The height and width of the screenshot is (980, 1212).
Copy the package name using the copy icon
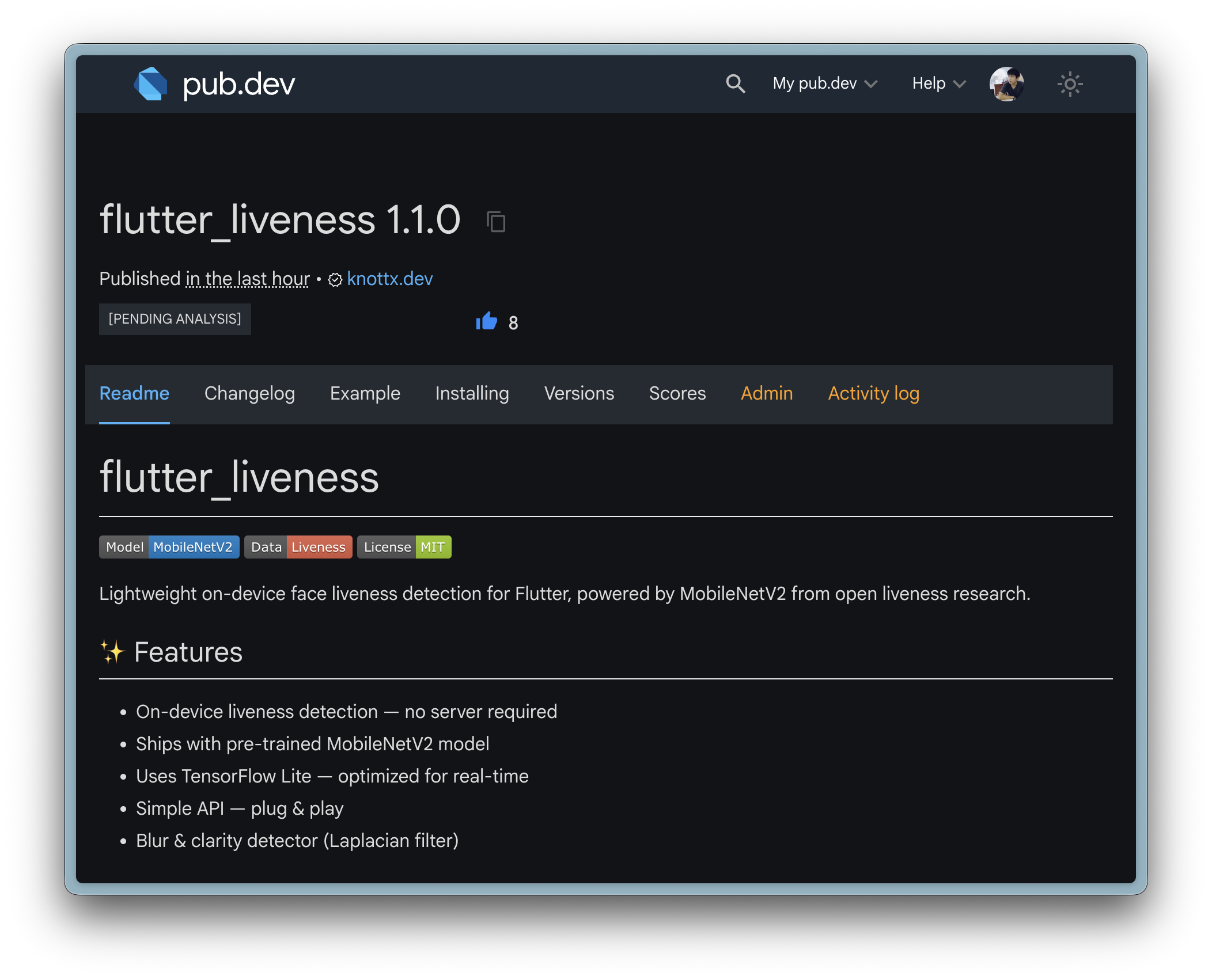[x=495, y=222]
